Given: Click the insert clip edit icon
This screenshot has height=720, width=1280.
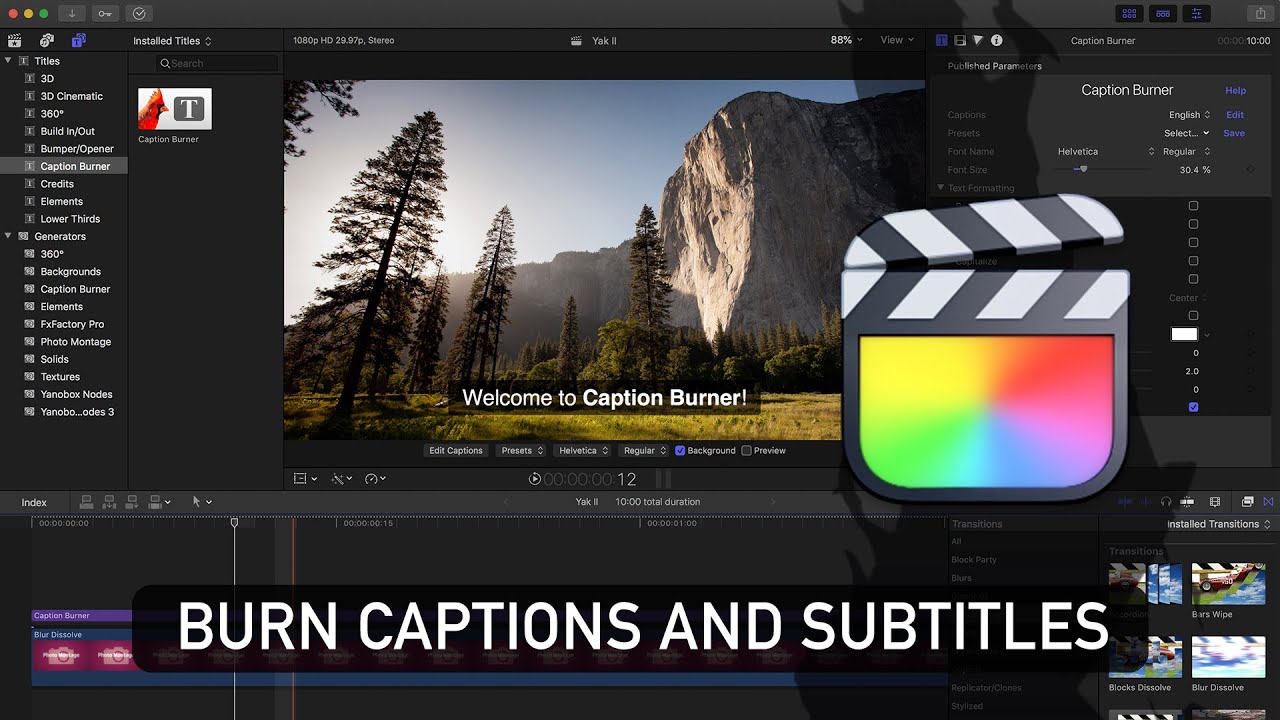Looking at the screenshot, I should pyautogui.click(x=110, y=502).
